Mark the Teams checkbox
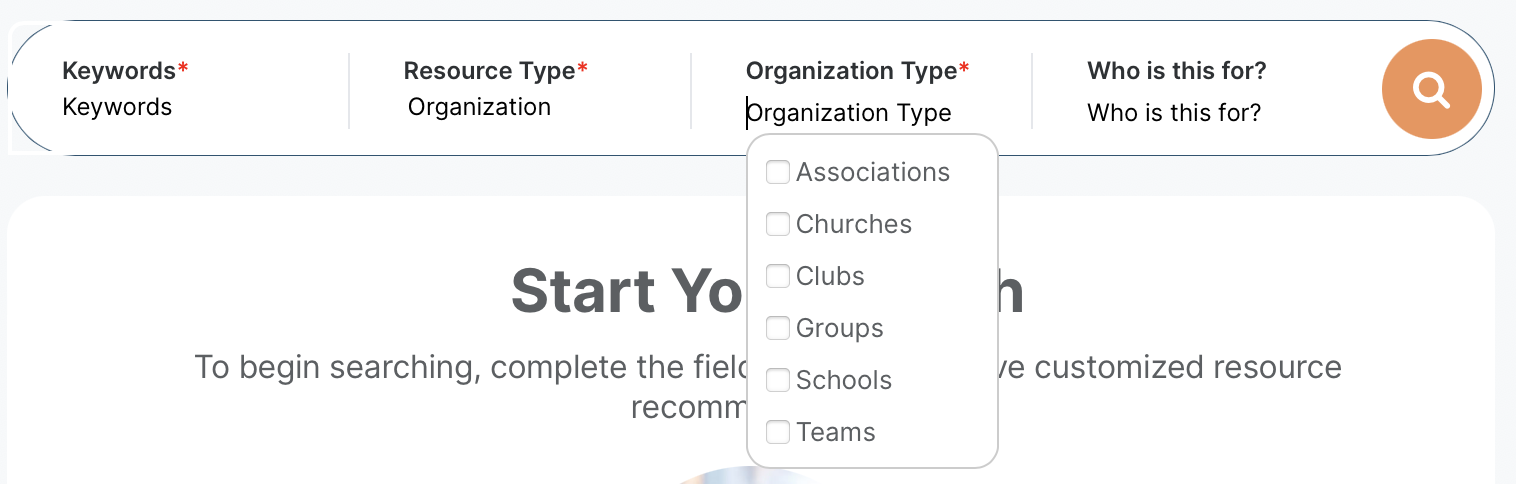Image resolution: width=1516 pixels, height=484 pixels. pyautogui.click(x=778, y=432)
